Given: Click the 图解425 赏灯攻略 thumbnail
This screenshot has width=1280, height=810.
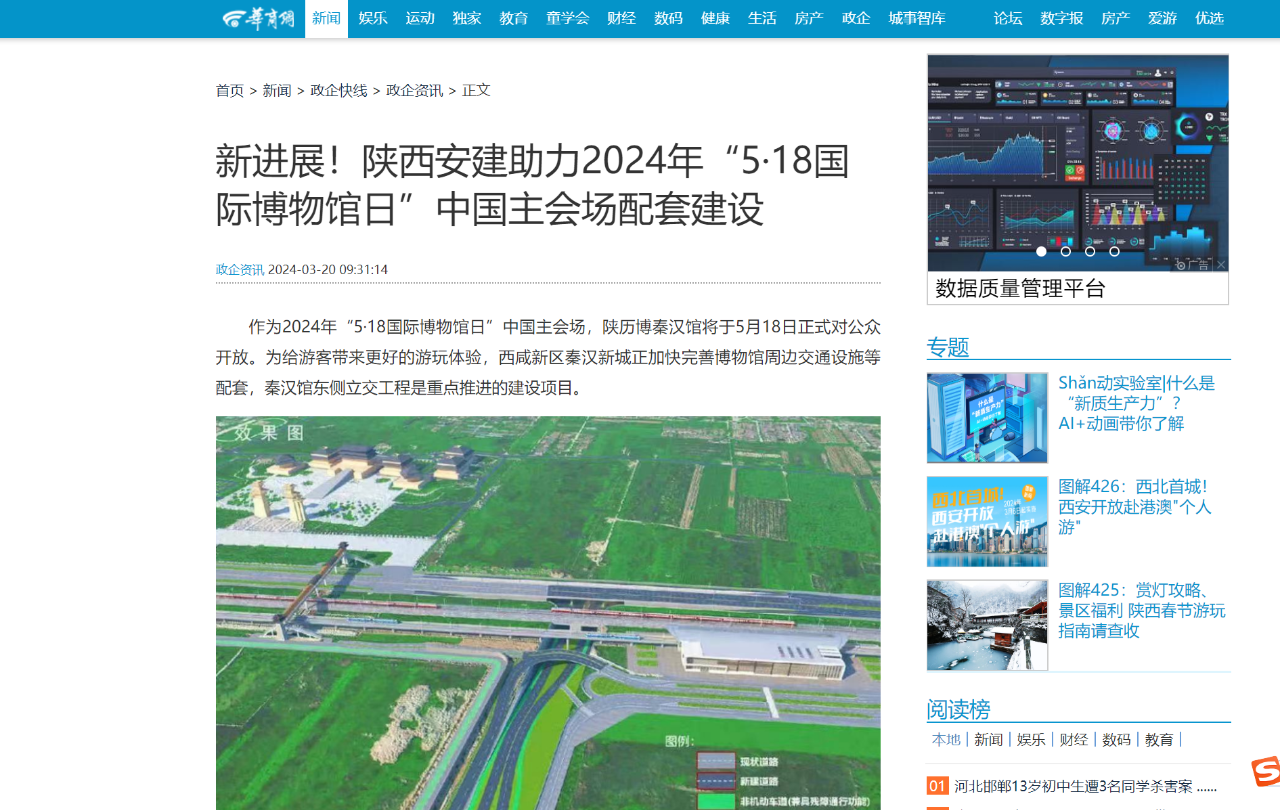Looking at the screenshot, I should [x=987, y=625].
